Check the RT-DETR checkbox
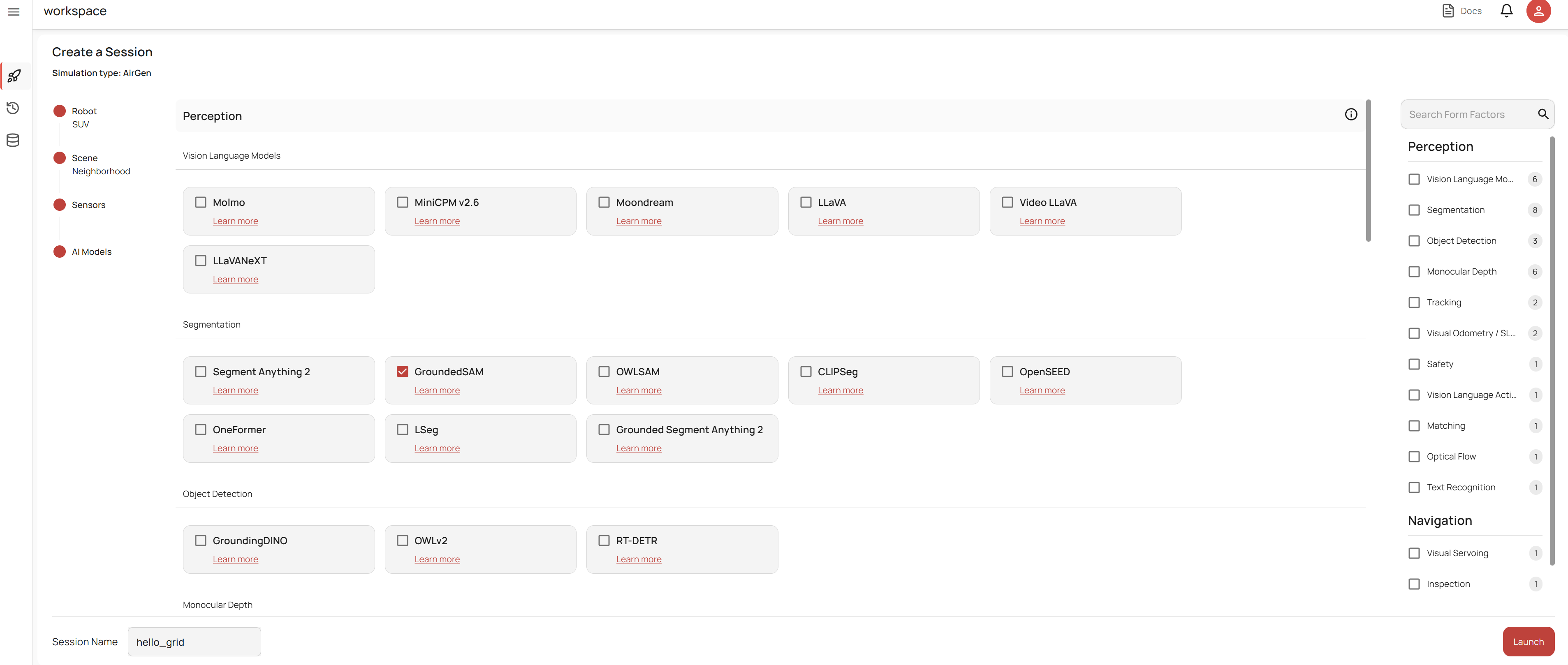Image resolution: width=1568 pixels, height=665 pixels. pyautogui.click(x=604, y=540)
